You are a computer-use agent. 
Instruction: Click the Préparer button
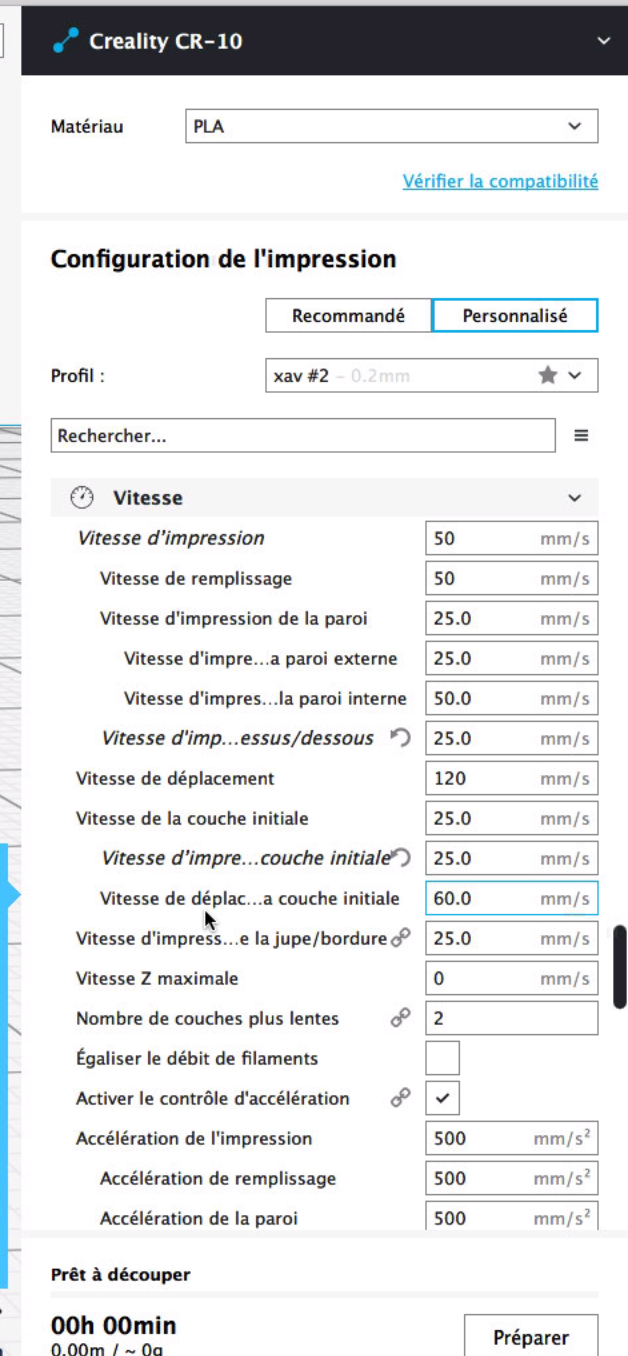point(531,1336)
